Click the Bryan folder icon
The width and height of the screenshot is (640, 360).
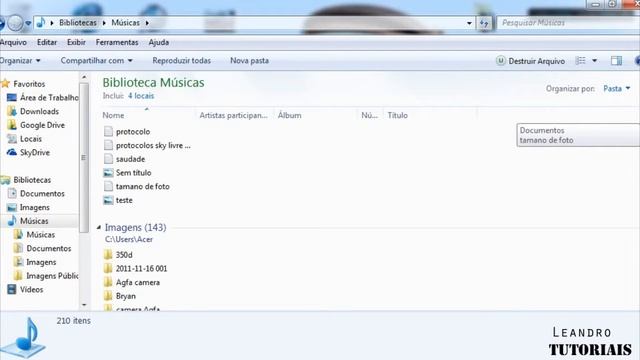[108, 296]
